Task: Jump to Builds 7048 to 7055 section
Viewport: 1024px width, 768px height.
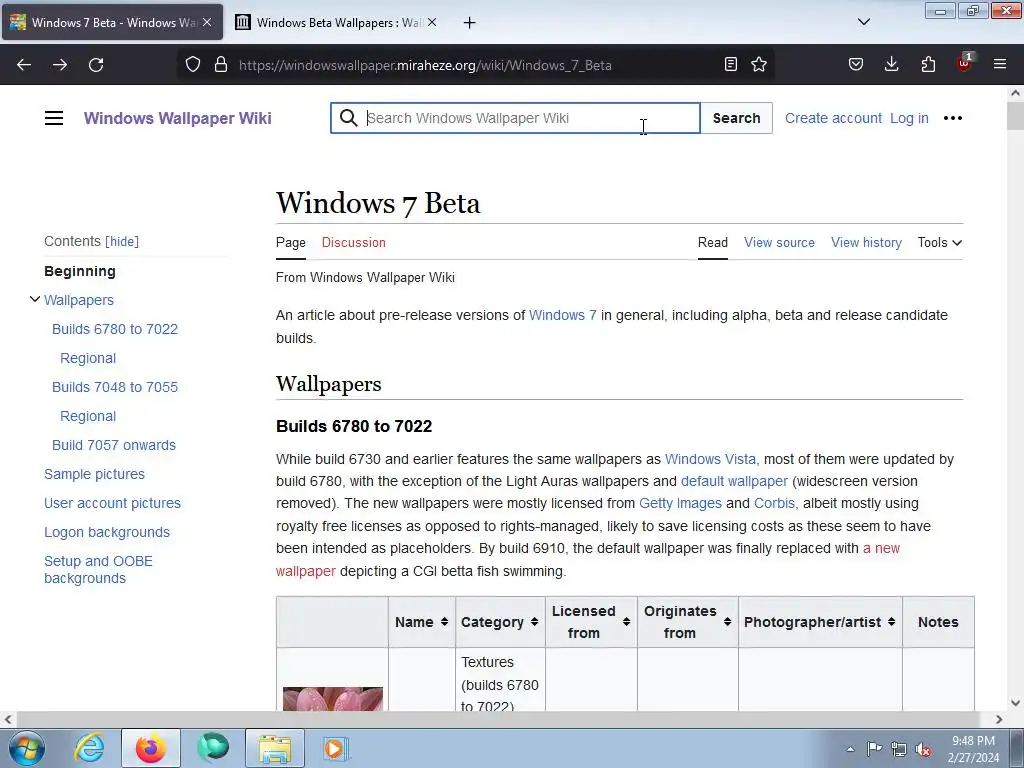Action: pyautogui.click(x=115, y=387)
